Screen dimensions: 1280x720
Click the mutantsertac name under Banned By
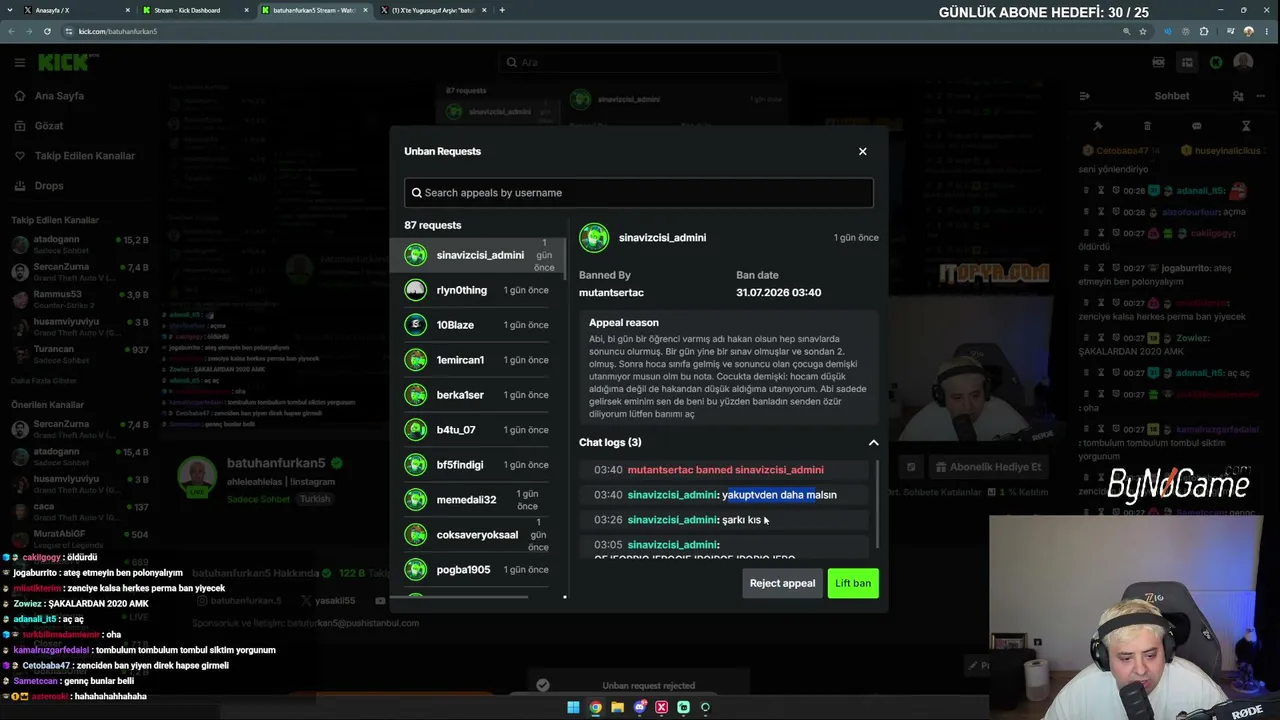tap(611, 293)
